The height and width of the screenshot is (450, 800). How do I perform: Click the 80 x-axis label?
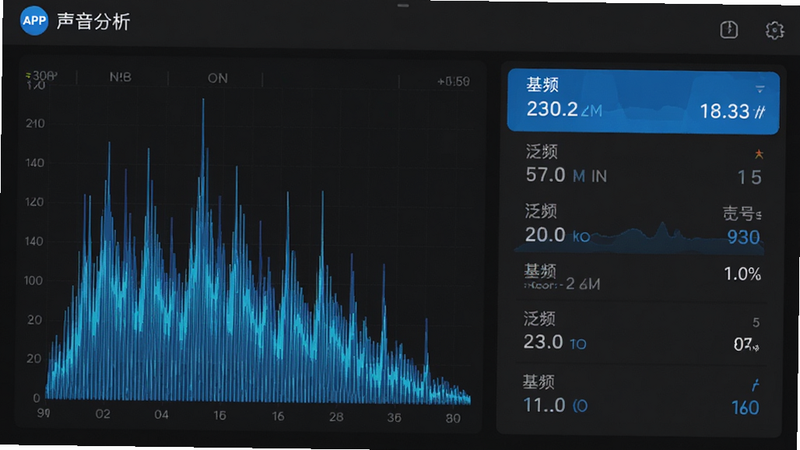[453, 418]
